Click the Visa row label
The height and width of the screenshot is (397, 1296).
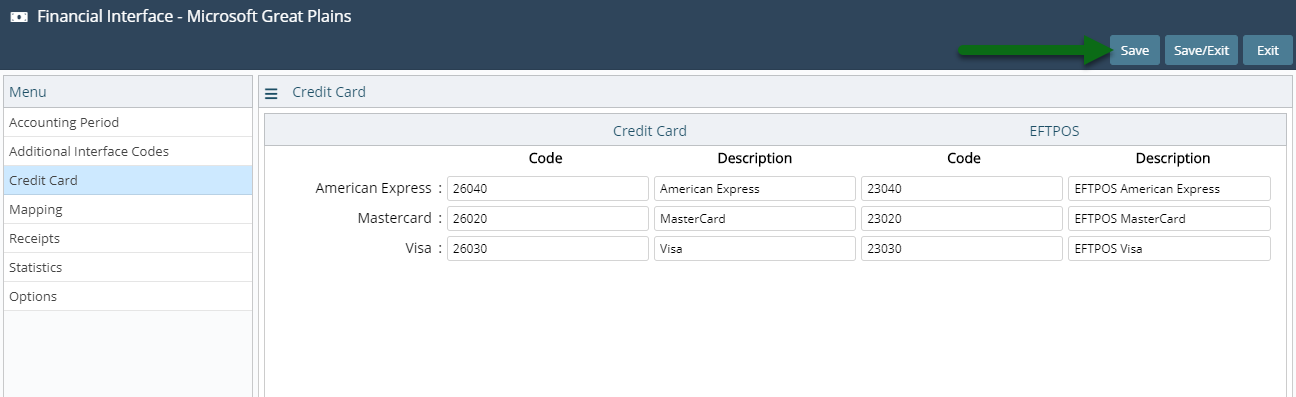click(419, 248)
